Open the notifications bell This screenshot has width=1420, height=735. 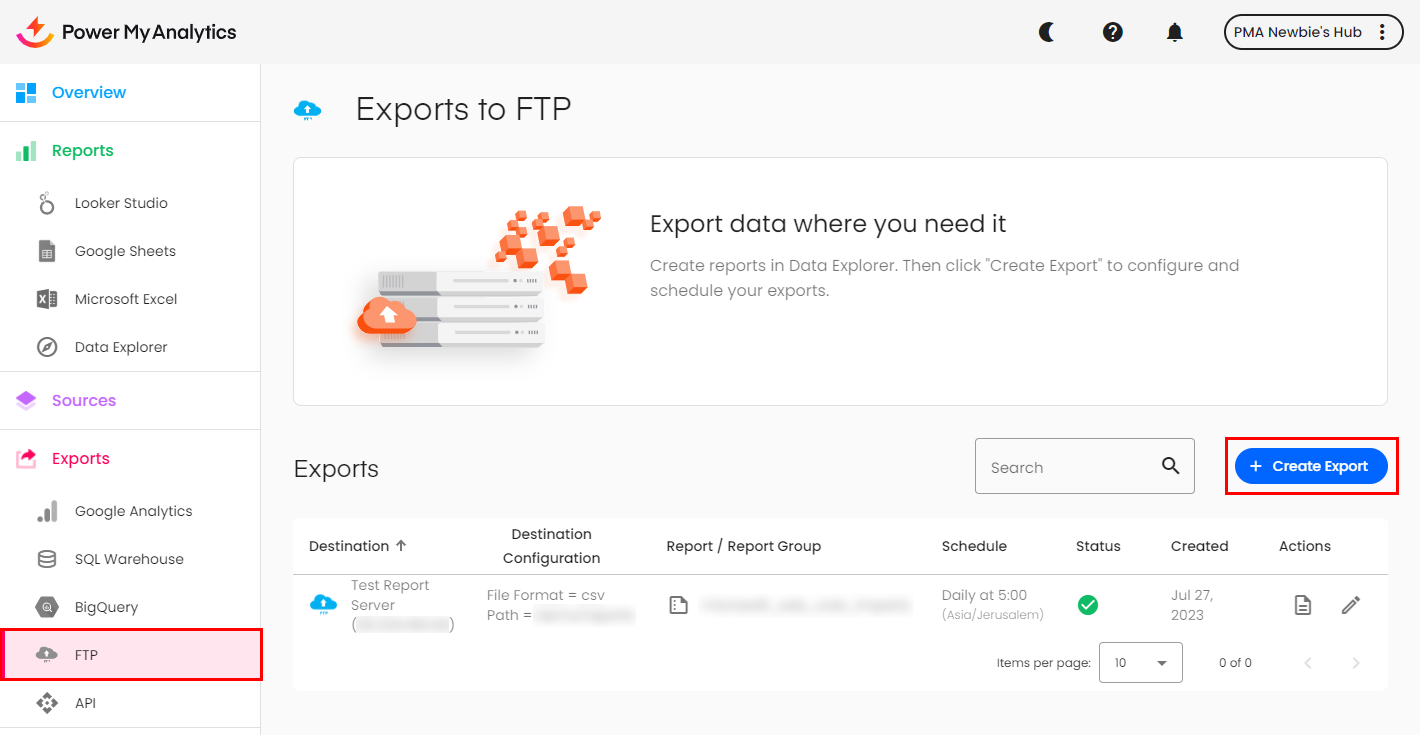tap(1175, 32)
